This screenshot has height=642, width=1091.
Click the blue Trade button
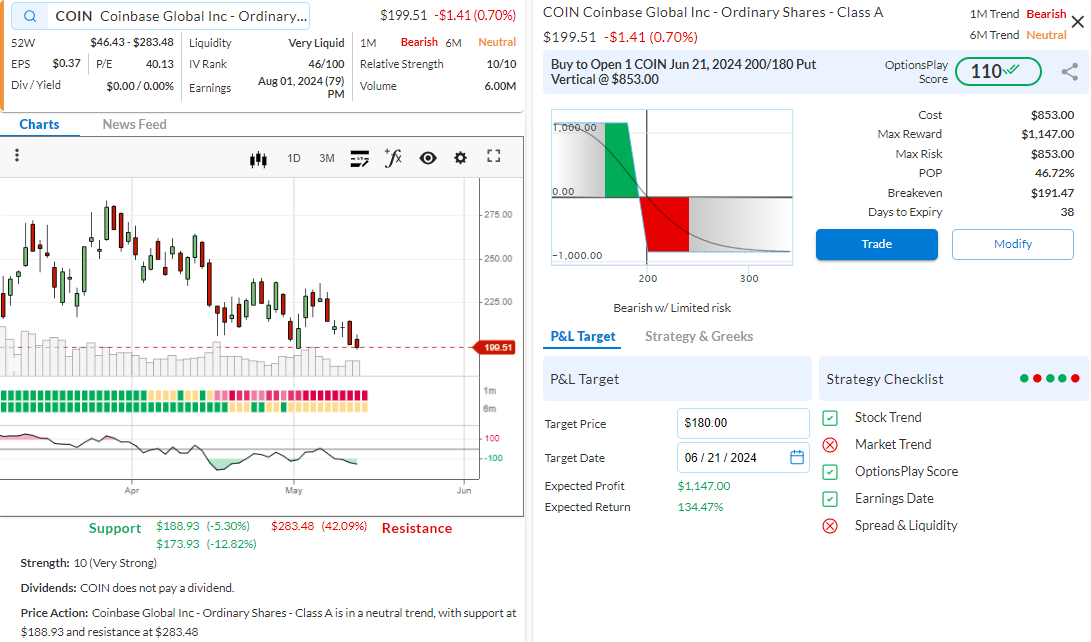point(877,244)
